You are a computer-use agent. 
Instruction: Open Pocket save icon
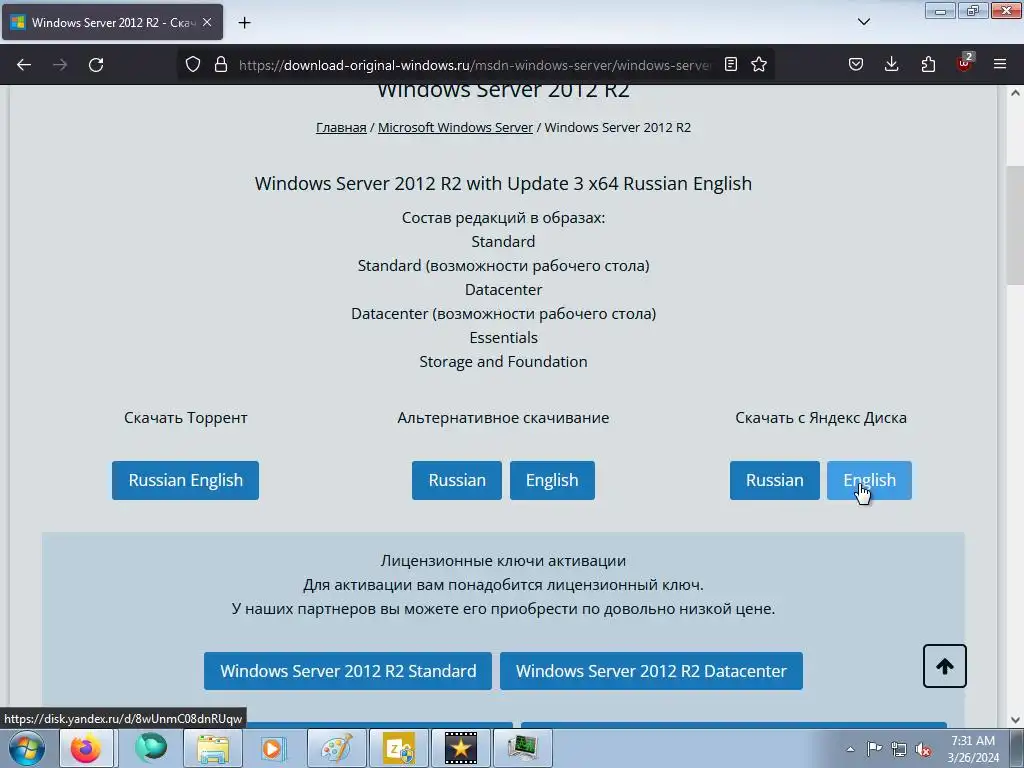tap(856, 64)
